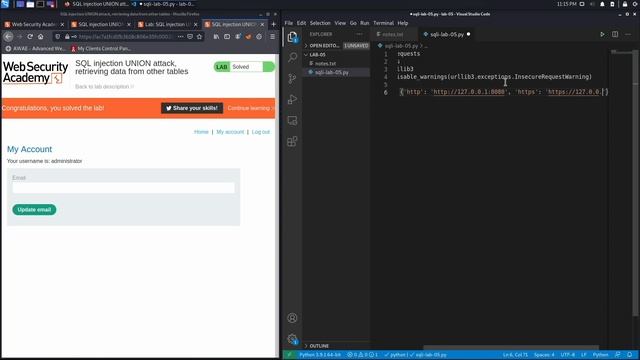
Task: Click the Update email button
Action: pyautogui.click(x=34, y=210)
